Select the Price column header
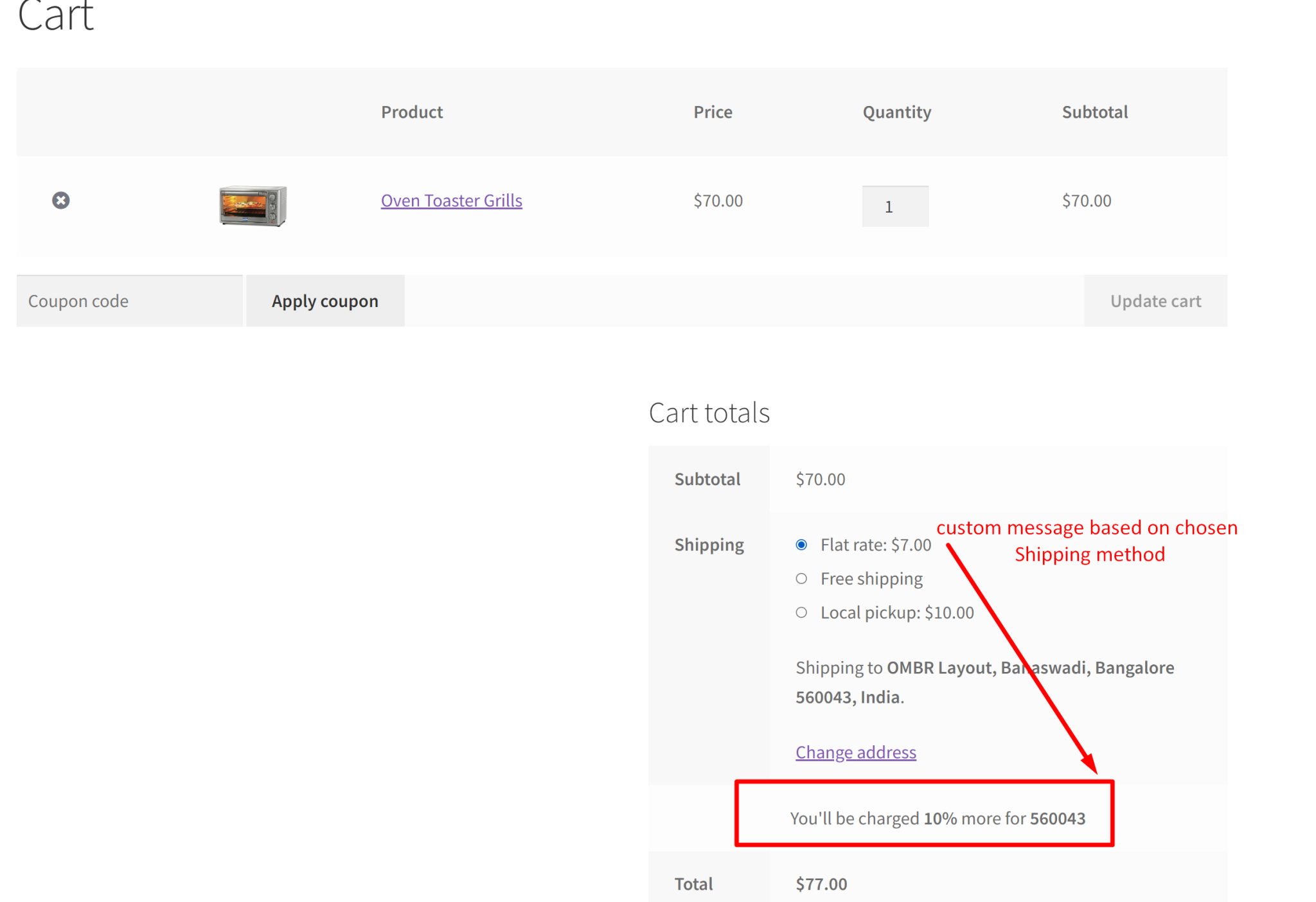 713,112
